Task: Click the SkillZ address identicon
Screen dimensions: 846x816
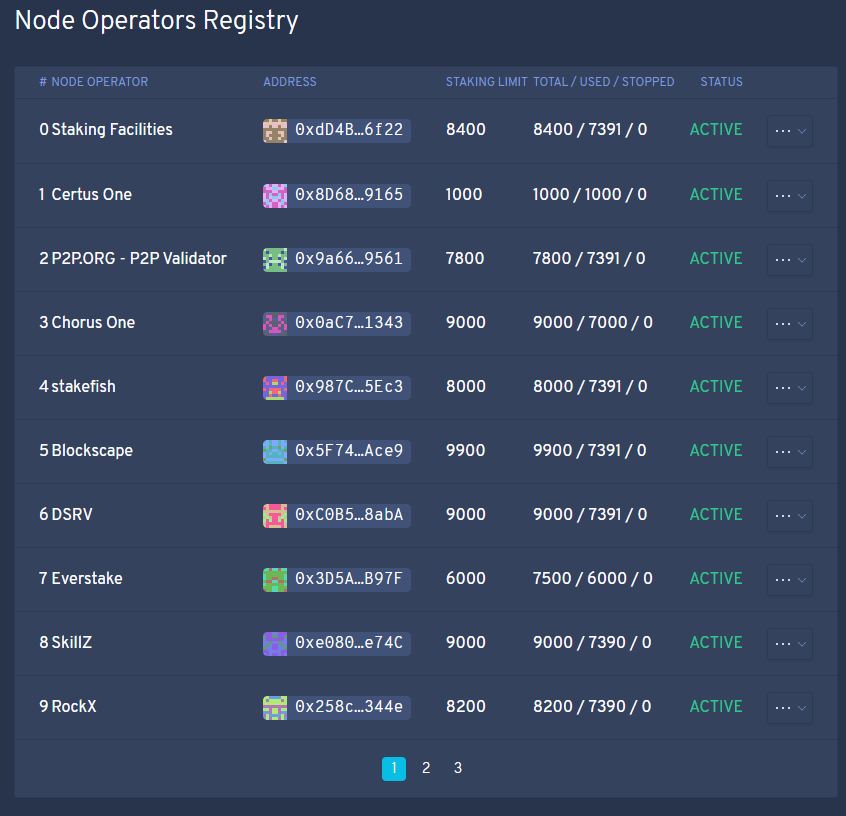Action: point(275,644)
